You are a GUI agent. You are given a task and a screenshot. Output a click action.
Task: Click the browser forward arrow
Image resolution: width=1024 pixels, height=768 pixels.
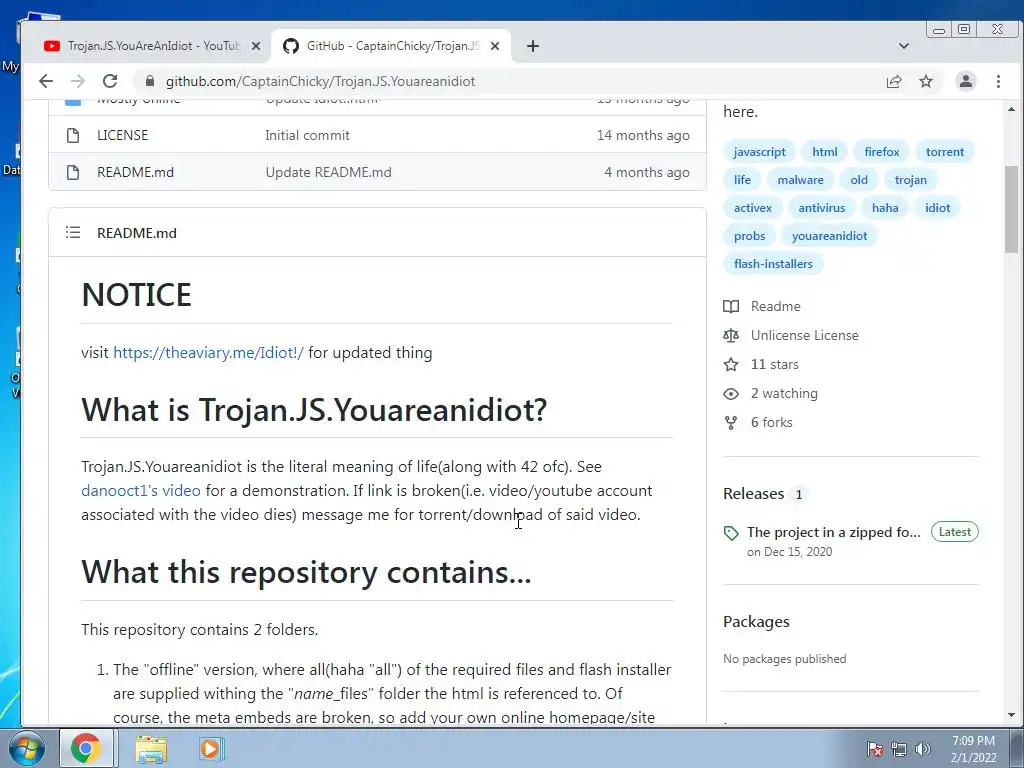pos(78,81)
